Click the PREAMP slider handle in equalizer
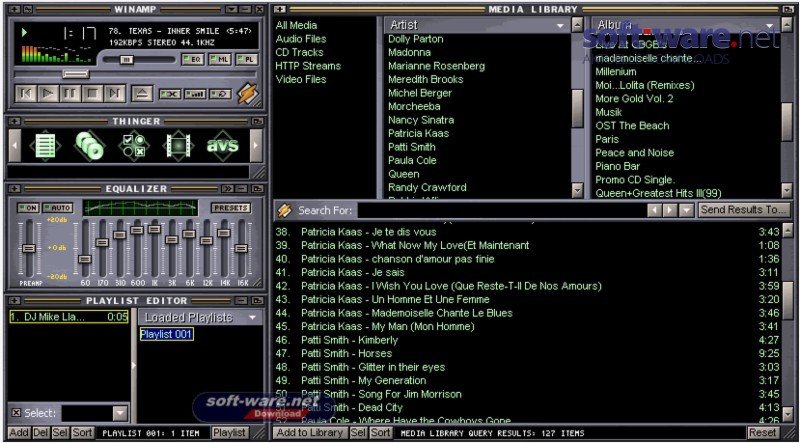This screenshot has width=800, height=443. click(29, 248)
